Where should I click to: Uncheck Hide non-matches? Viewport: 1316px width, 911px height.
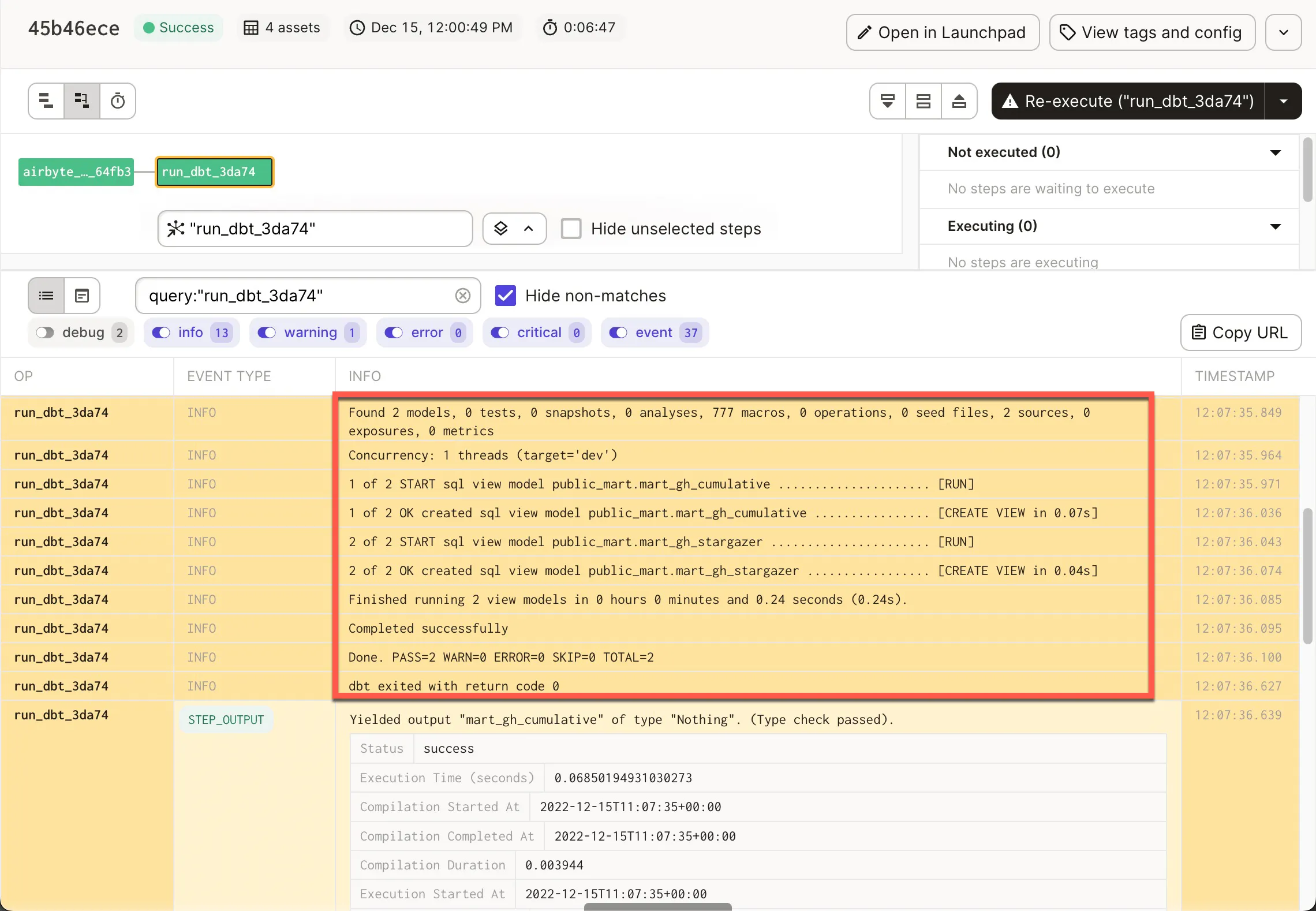pyautogui.click(x=506, y=296)
